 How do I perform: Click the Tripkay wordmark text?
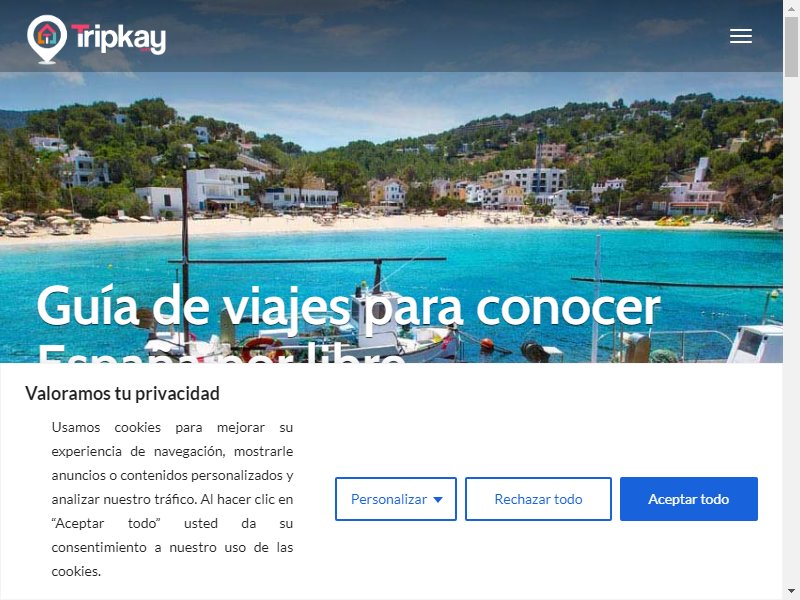pos(118,39)
